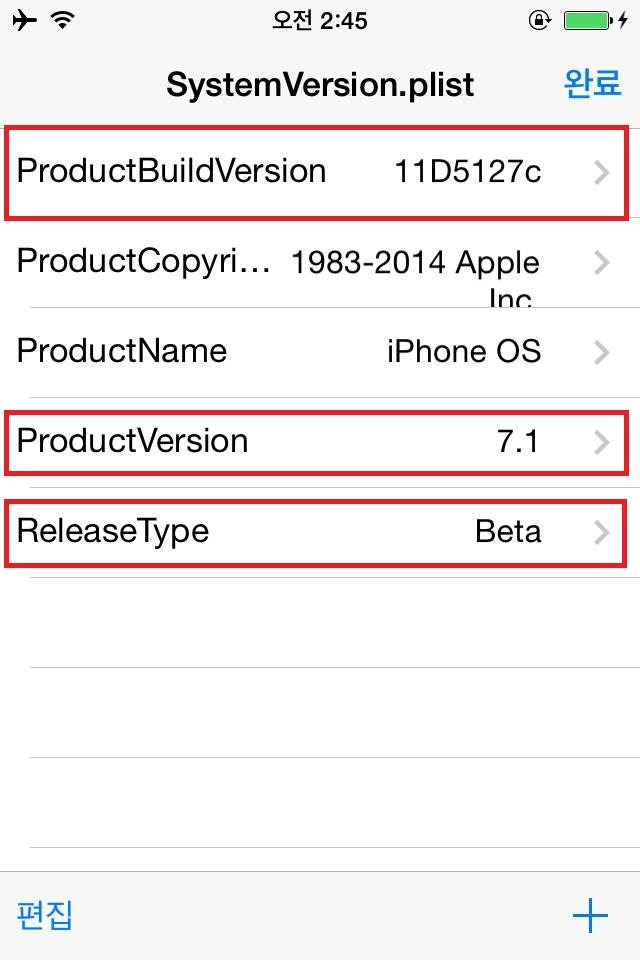Expand the ProductVersion chevron
Viewport: 640px width, 960px height.
coord(601,442)
